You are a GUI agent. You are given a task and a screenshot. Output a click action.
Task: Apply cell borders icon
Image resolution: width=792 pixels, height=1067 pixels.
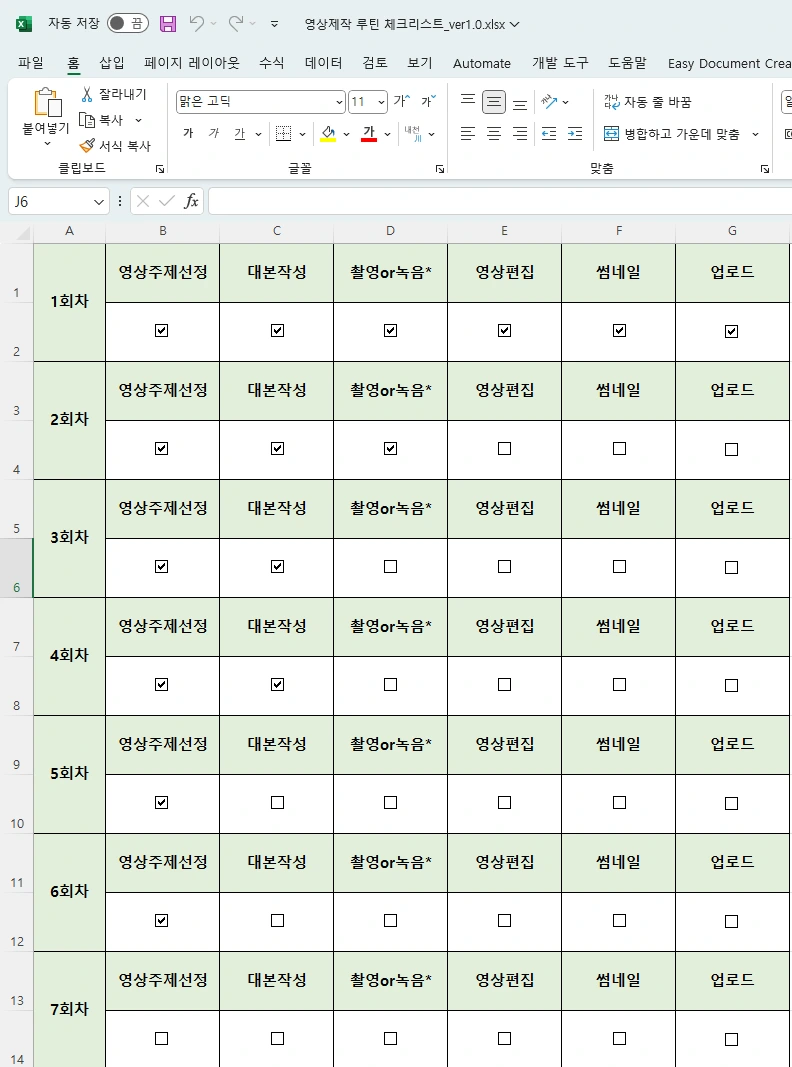283,133
